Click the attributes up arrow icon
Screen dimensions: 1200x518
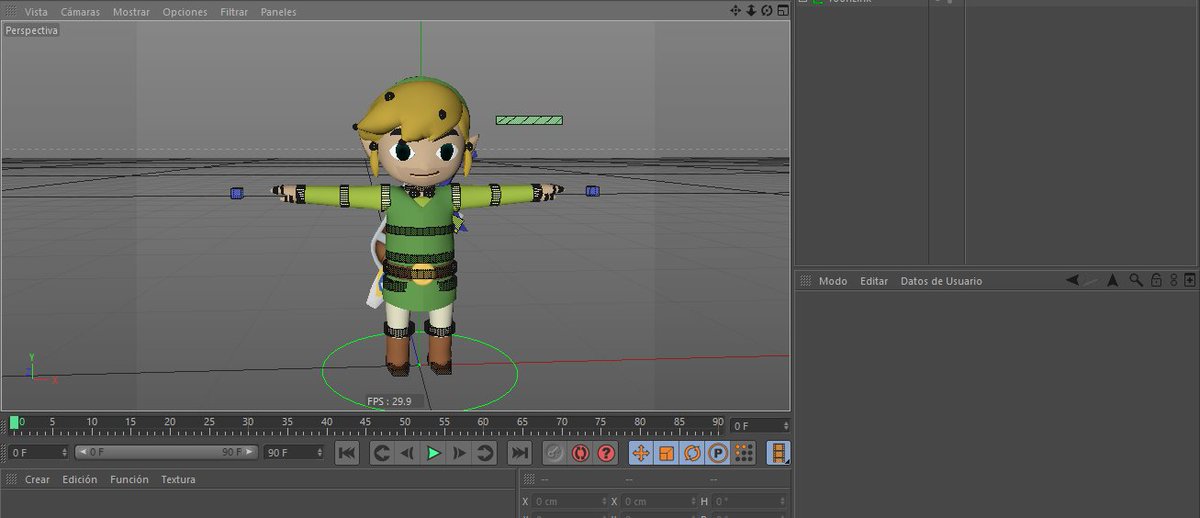(x=1113, y=281)
